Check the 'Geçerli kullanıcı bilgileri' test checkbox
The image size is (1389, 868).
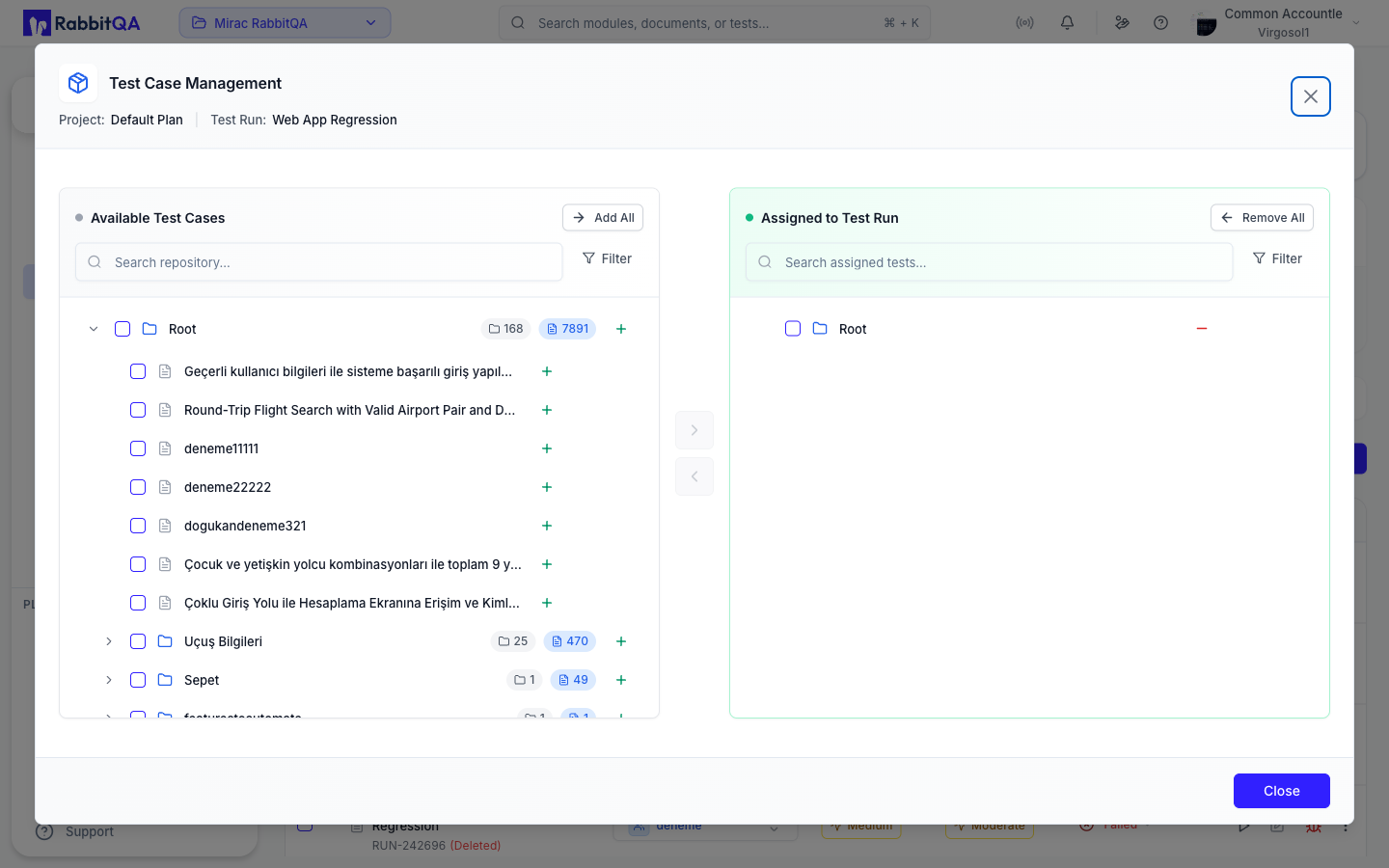(x=138, y=371)
